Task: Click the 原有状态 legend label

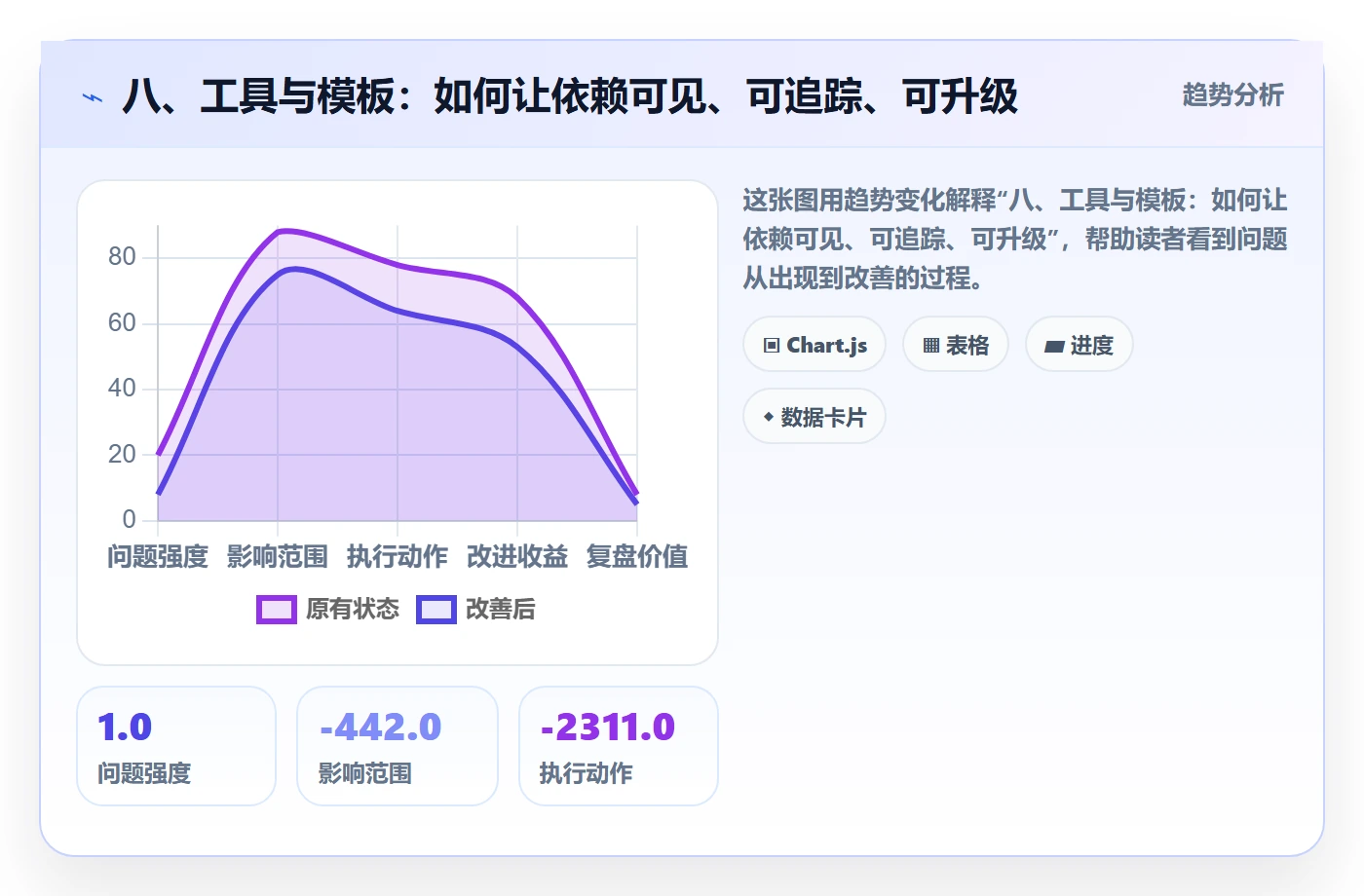Action: 353,610
